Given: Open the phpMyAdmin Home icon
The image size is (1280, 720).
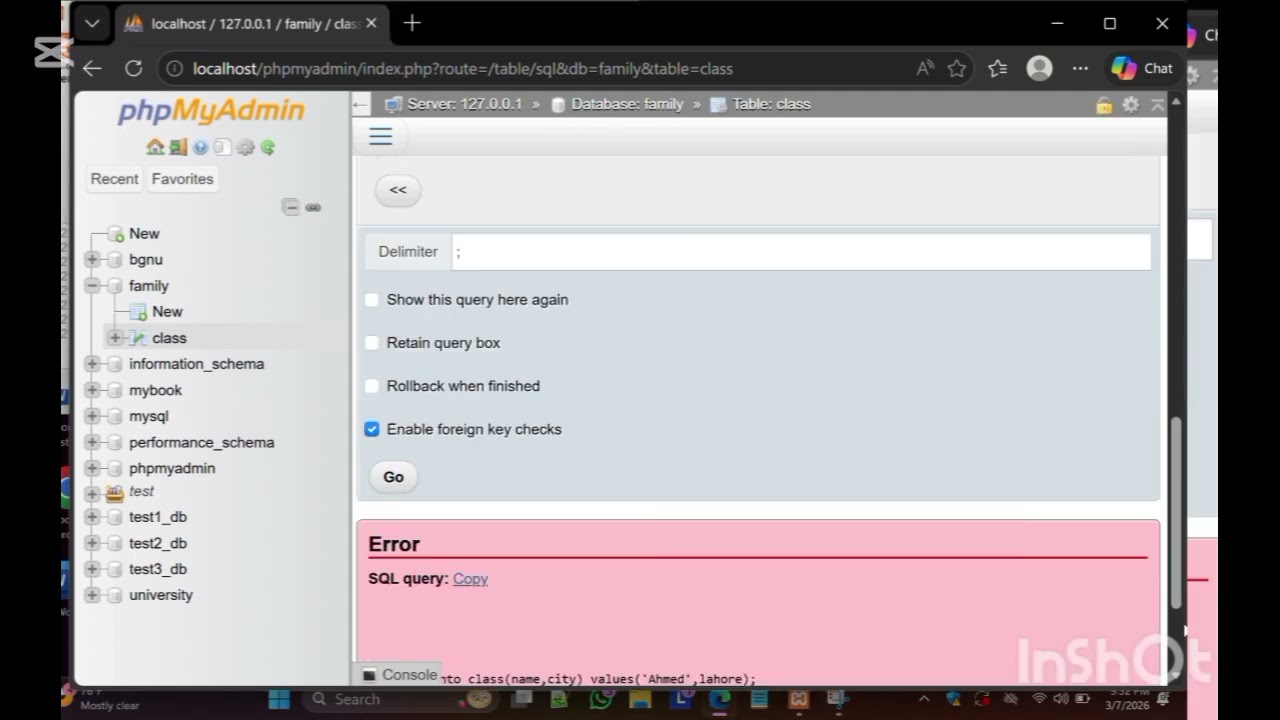Looking at the screenshot, I should [x=154, y=147].
